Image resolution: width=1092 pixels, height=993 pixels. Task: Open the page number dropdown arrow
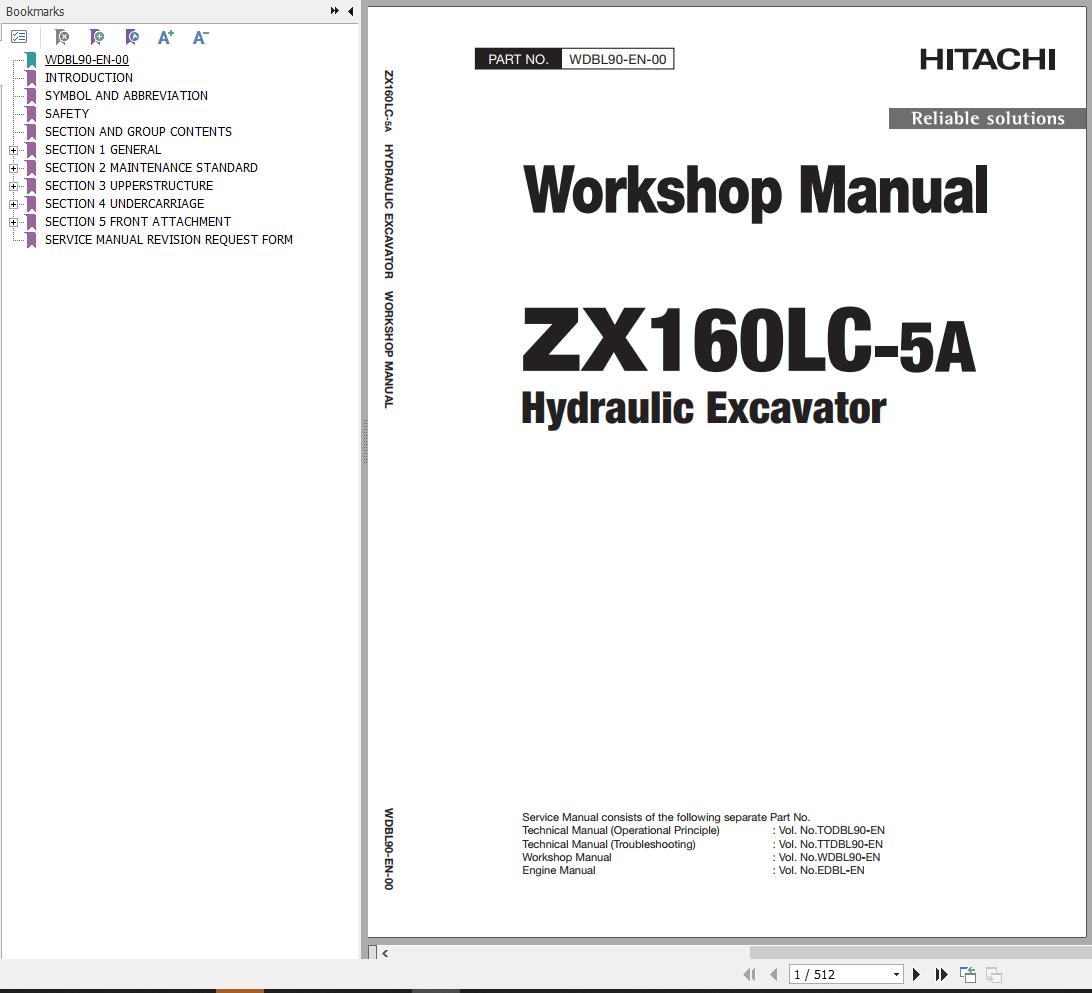coord(896,974)
